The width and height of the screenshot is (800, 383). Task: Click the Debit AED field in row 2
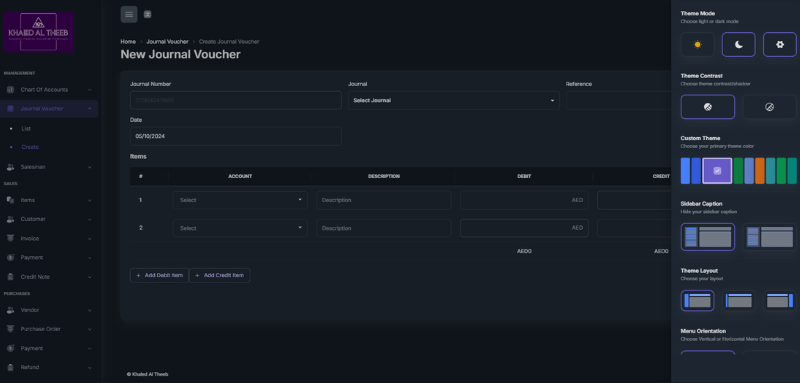[x=524, y=228]
